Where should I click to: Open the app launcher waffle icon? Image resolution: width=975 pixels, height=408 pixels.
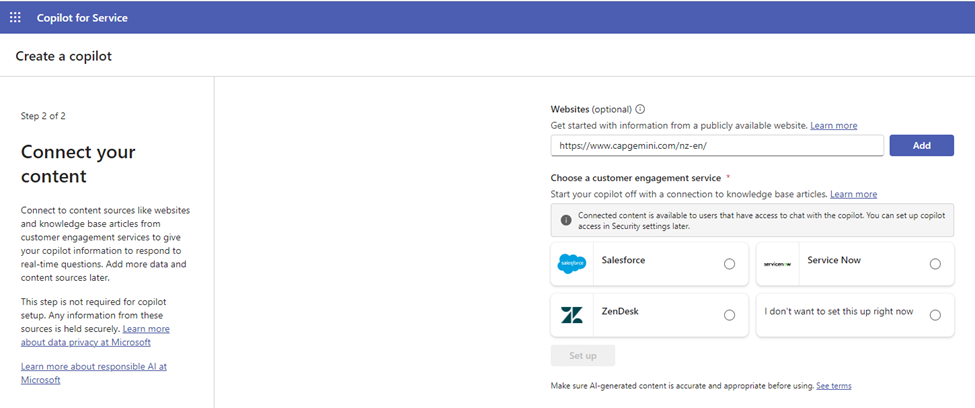16,17
